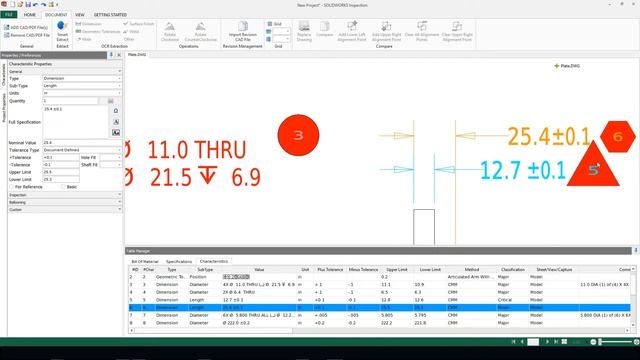Click Add Lower Left Alignment Point
640x360 pixels.
[x=351, y=31]
